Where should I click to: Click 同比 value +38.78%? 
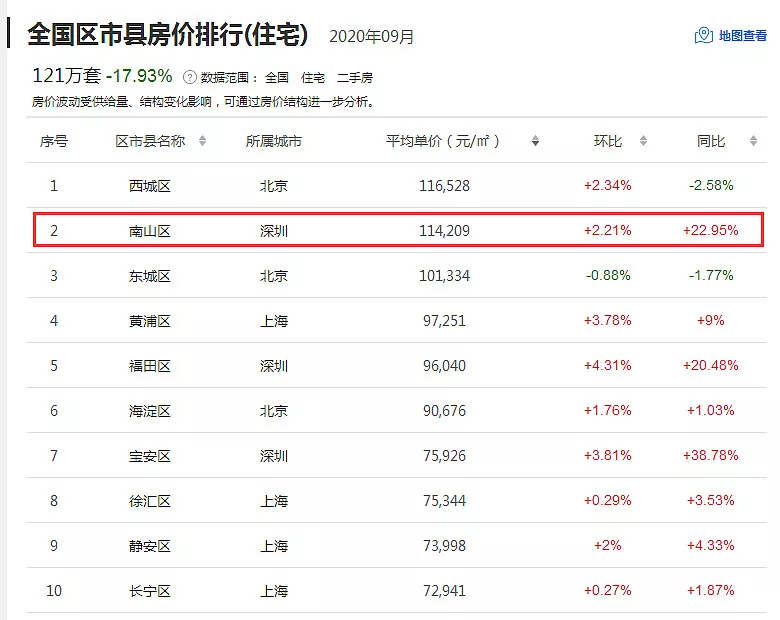click(x=710, y=455)
